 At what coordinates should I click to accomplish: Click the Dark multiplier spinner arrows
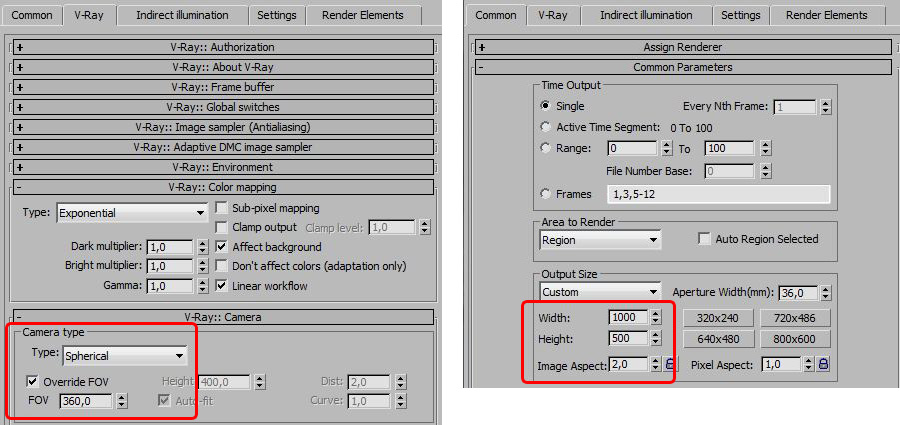(202, 248)
